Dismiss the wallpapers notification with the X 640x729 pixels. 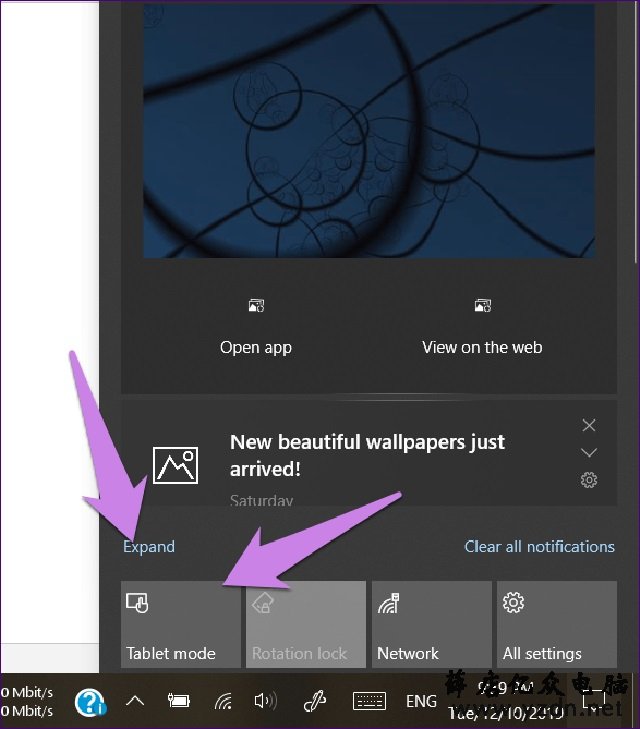589,425
